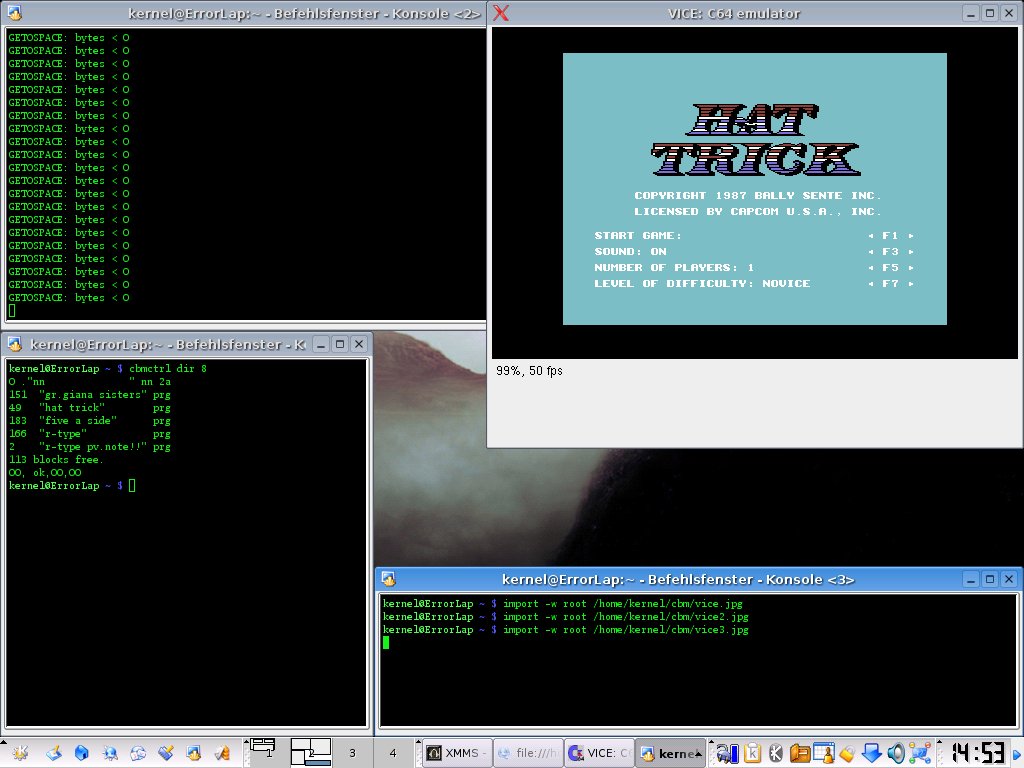Screen dimensions: 1024x768
Task: Click the KDE Bluetooth tray icon
Action: pyautogui.click(x=776, y=753)
